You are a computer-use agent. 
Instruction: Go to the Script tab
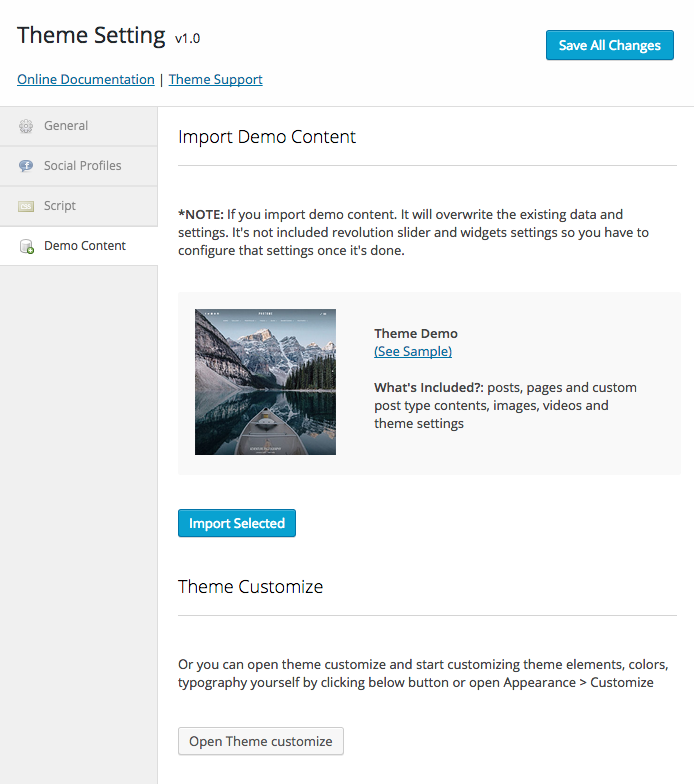click(60, 206)
